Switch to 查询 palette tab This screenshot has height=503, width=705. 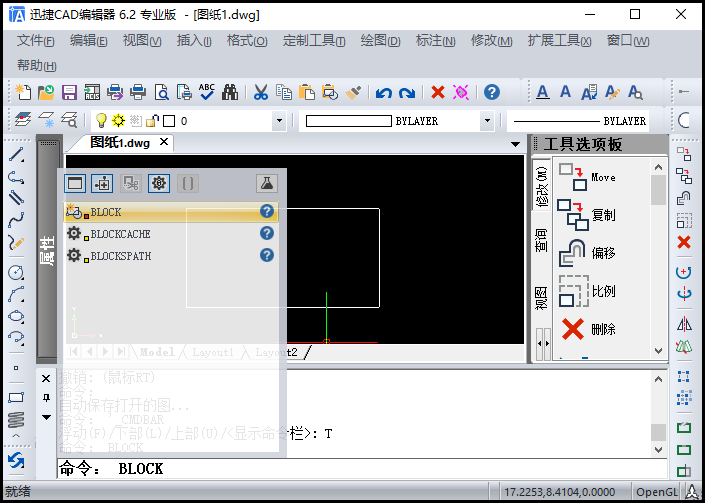(x=541, y=240)
